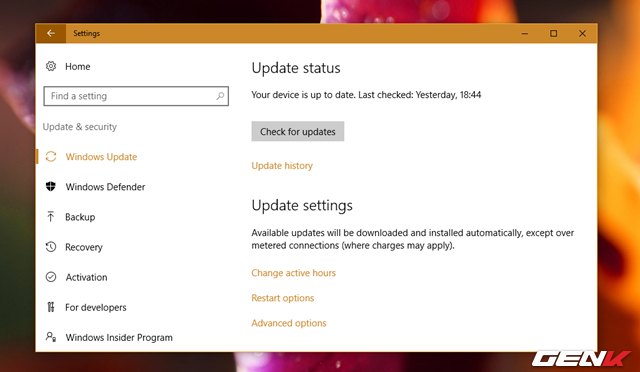The height and width of the screenshot is (372, 640).
Task: Click the Update & security category label
Action: point(80,127)
